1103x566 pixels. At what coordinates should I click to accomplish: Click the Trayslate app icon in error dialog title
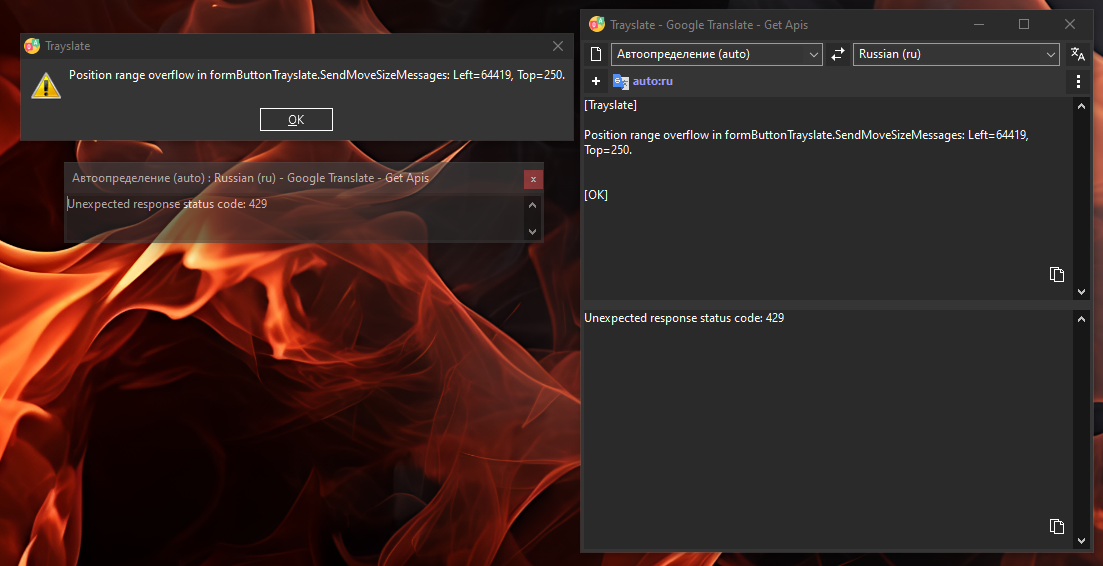32,46
